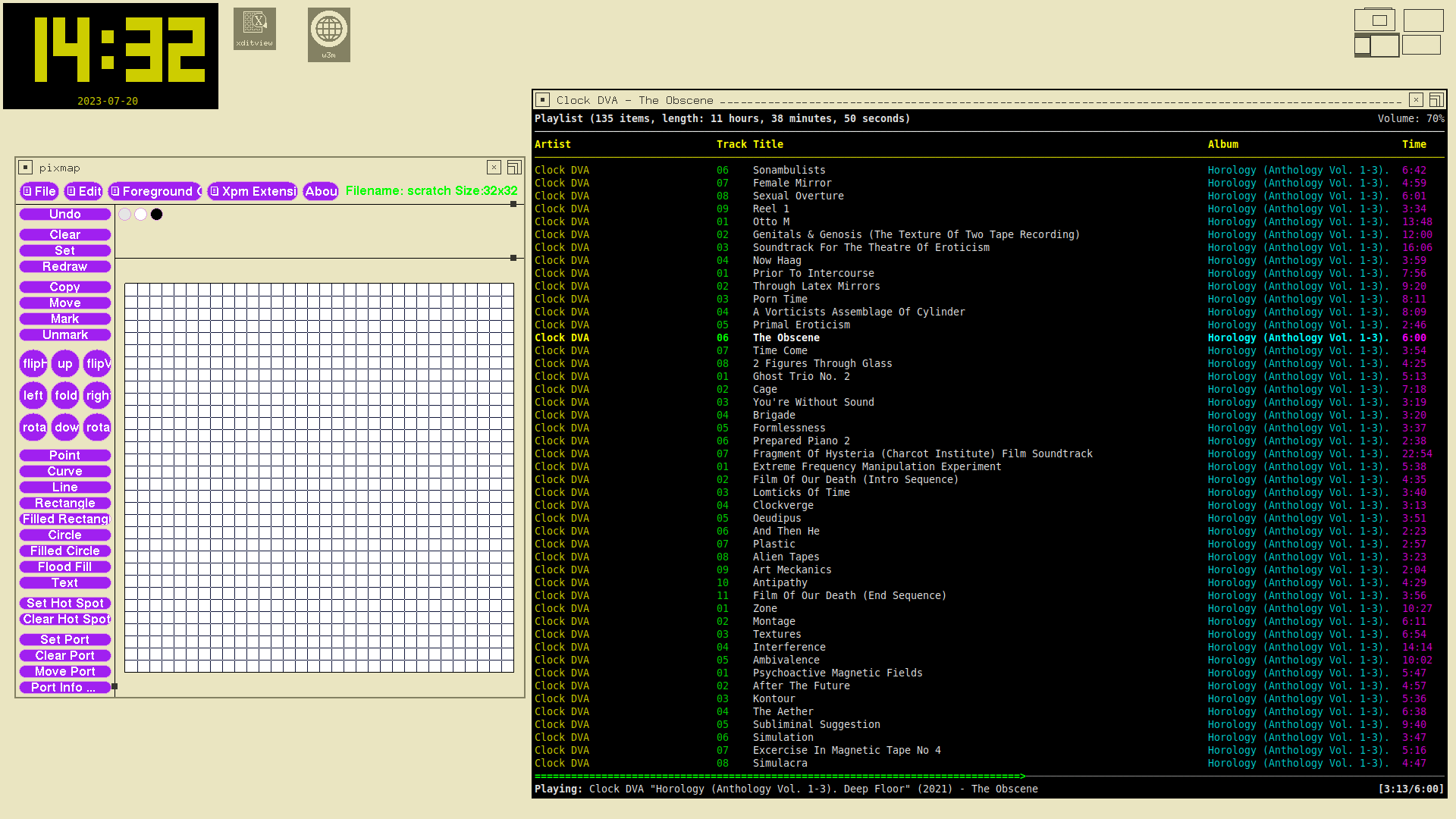Image resolution: width=1456 pixels, height=819 pixels.
Task: Select the track Sonambulists
Action: (990, 171)
